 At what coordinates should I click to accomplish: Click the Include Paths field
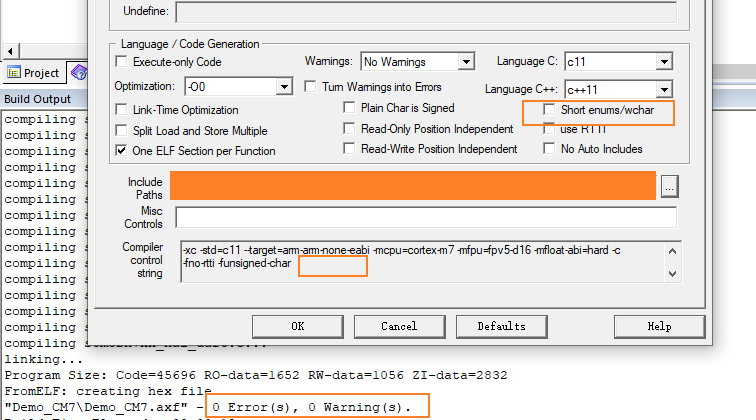[413, 185]
